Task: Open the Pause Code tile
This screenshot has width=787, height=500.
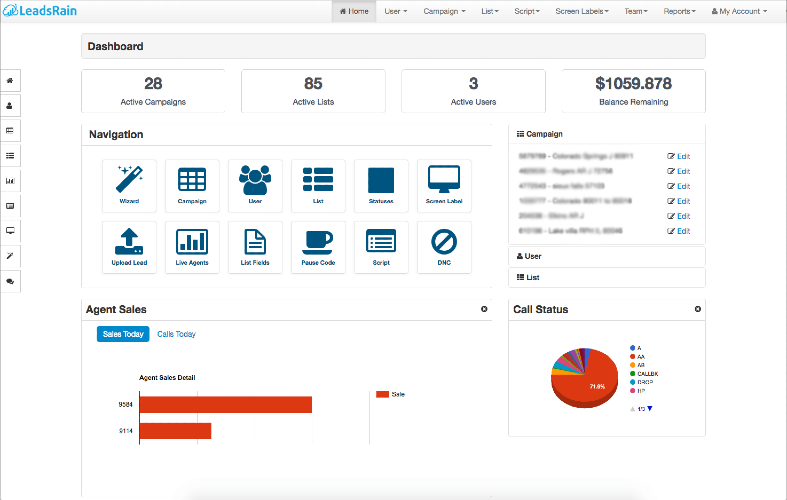Action: click(318, 247)
